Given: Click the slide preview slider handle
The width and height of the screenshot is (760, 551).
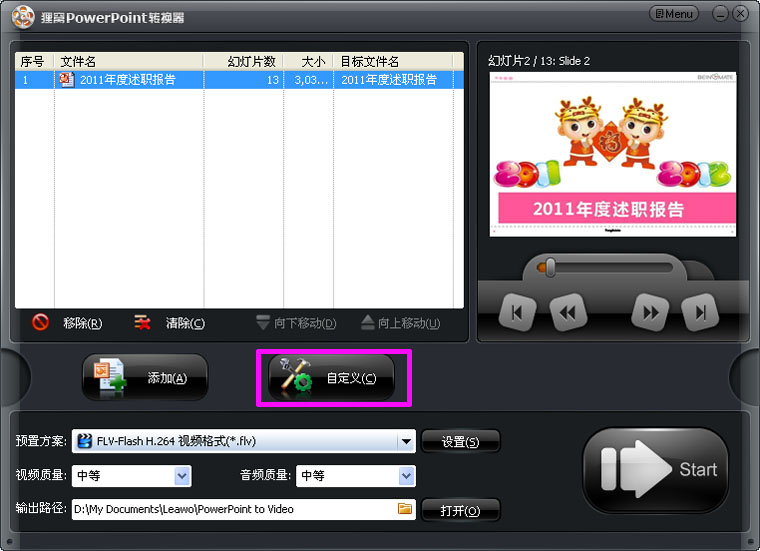Looking at the screenshot, I should click(550, 268).
